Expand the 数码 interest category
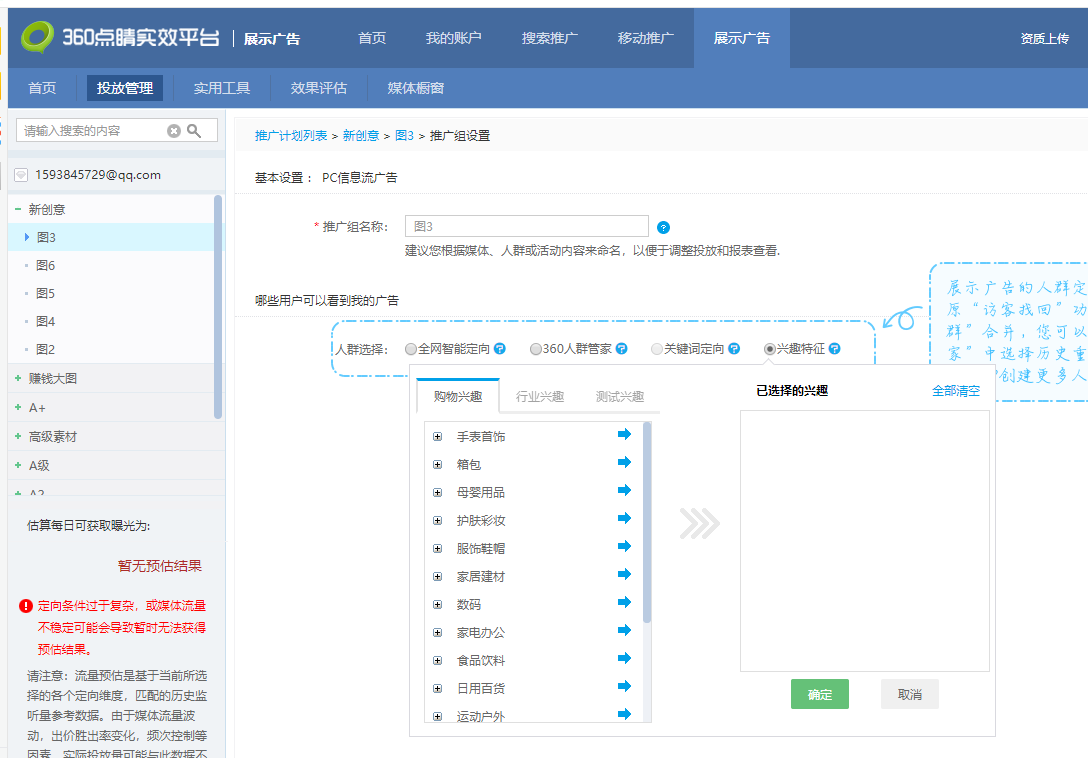This screenshot has height=758, width=1088. 438,605
